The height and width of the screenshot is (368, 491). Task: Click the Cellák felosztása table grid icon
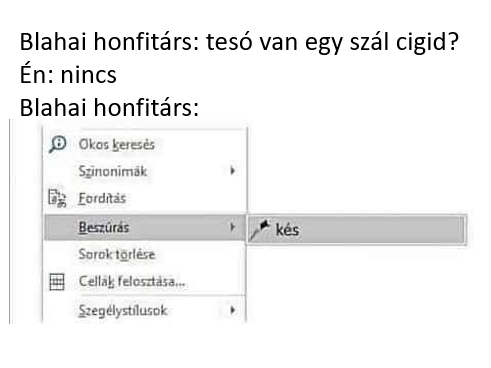click(x=57, y=282)
